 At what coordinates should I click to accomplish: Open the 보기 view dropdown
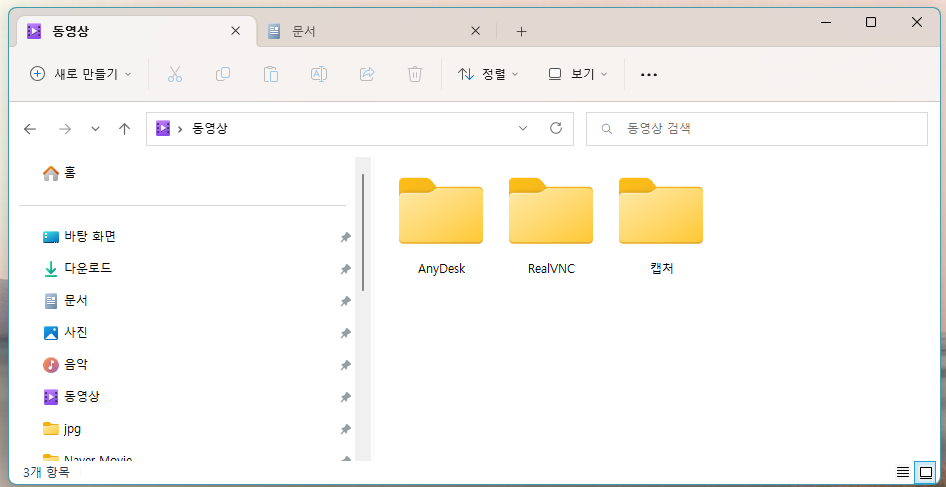pos(577,74)
